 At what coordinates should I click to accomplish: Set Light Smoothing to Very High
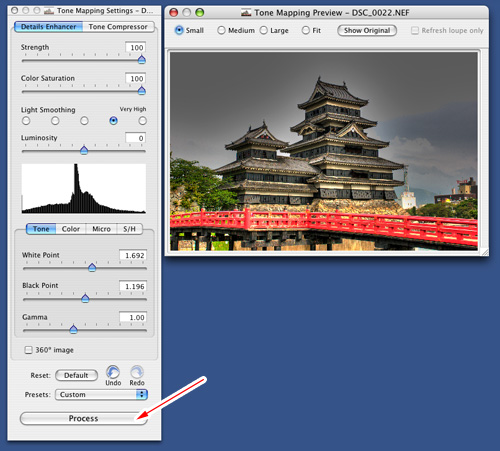tap(142, 121)
